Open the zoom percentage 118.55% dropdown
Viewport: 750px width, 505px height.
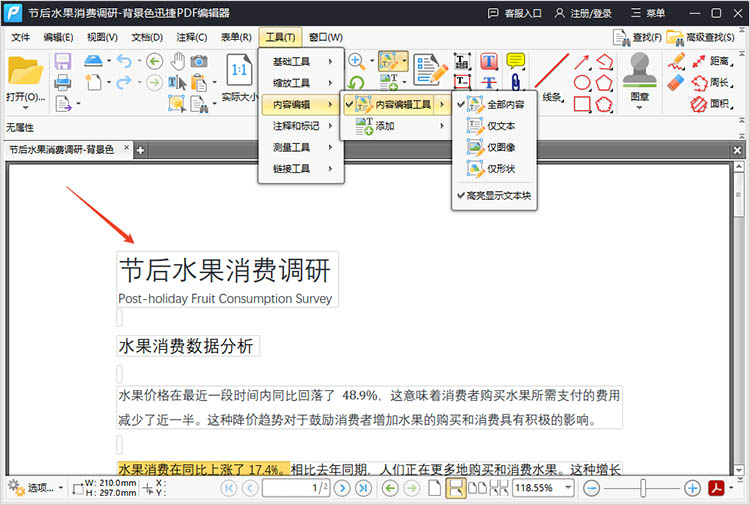pyautogui.click(x=568, y=488)
